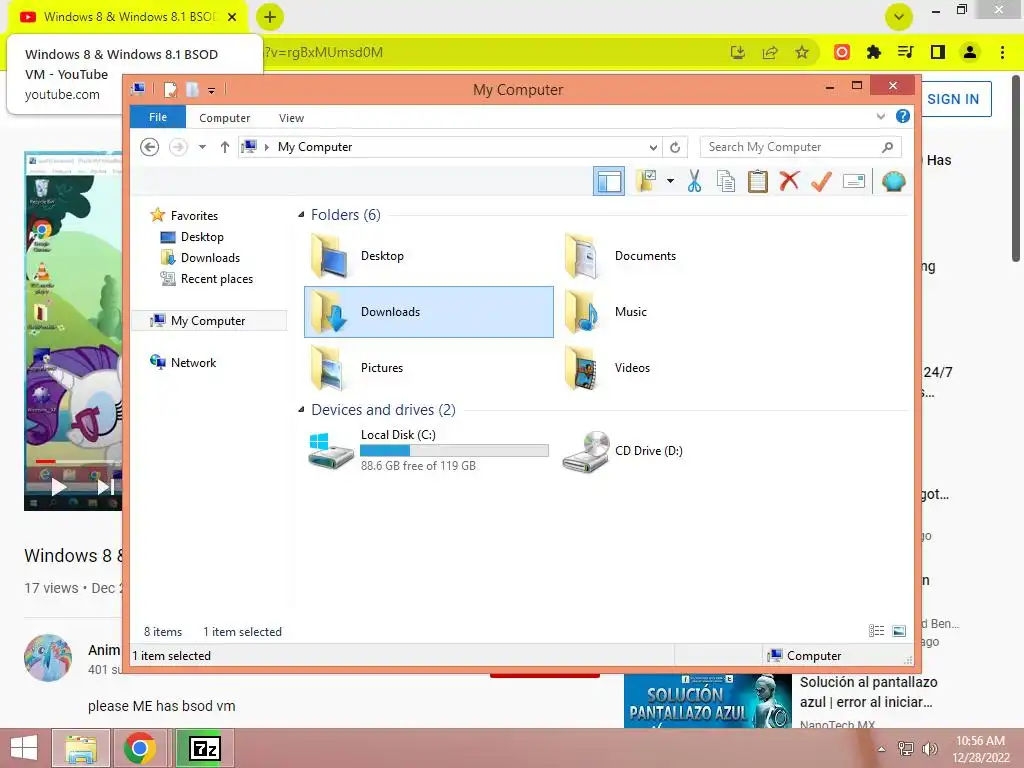Select Favorites in navigation pane
The height and width of the screenshot is (768, 1024).
(184, 216)
